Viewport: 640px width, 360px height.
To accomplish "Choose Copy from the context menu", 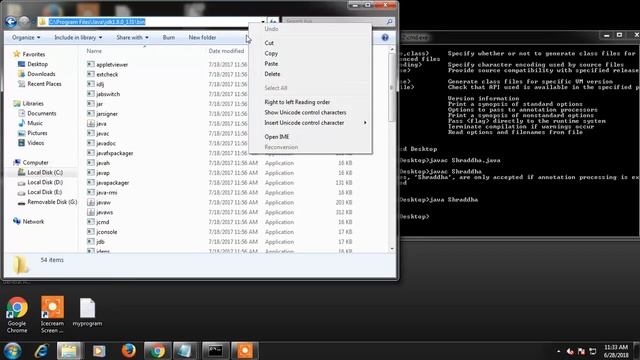I will pos(271,53).
